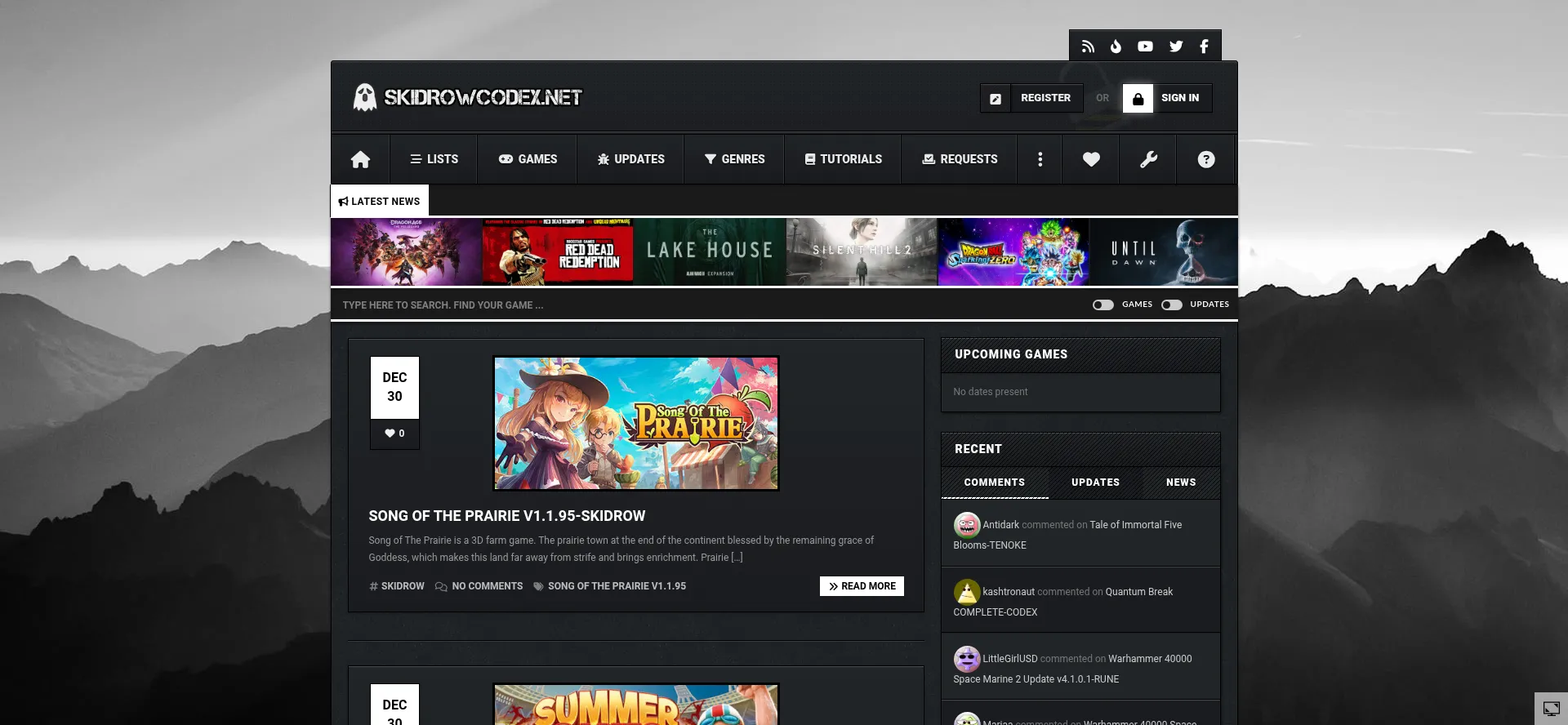Click the Upcoming Games heading

coord(1011,354)
